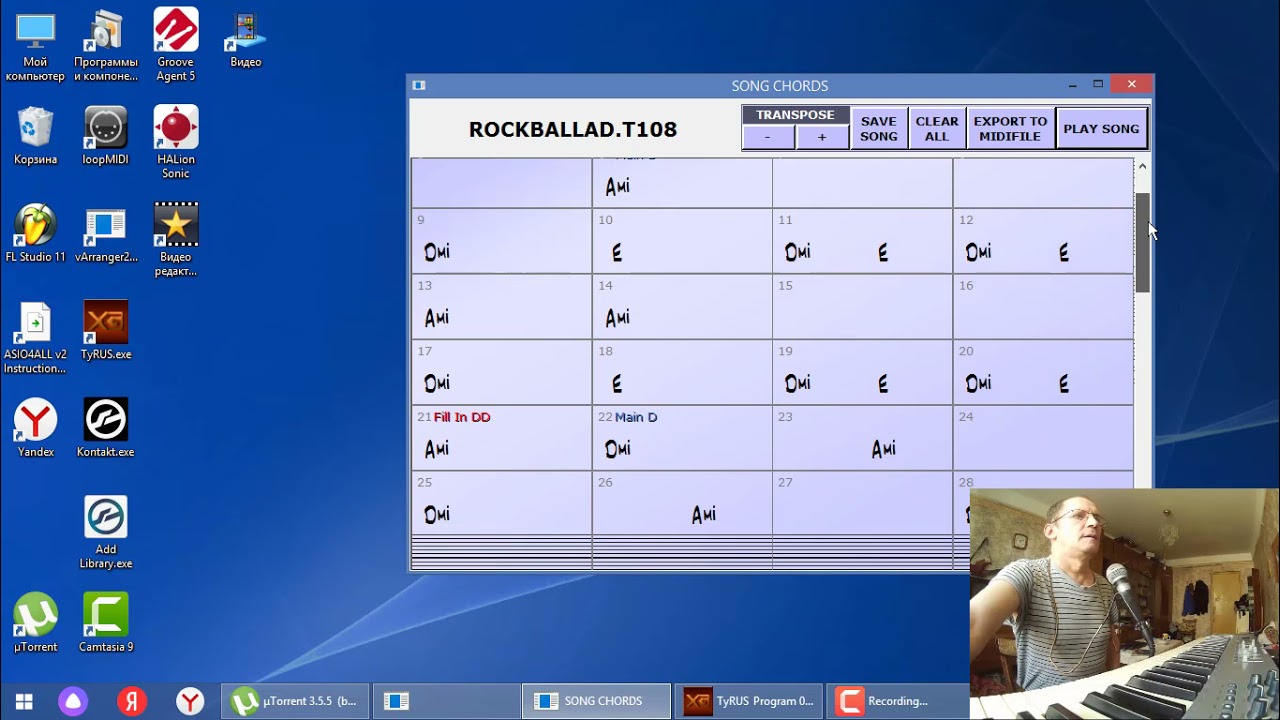Select measure 18 with E chord
The image size is (1280, 720).
point(682,372)
